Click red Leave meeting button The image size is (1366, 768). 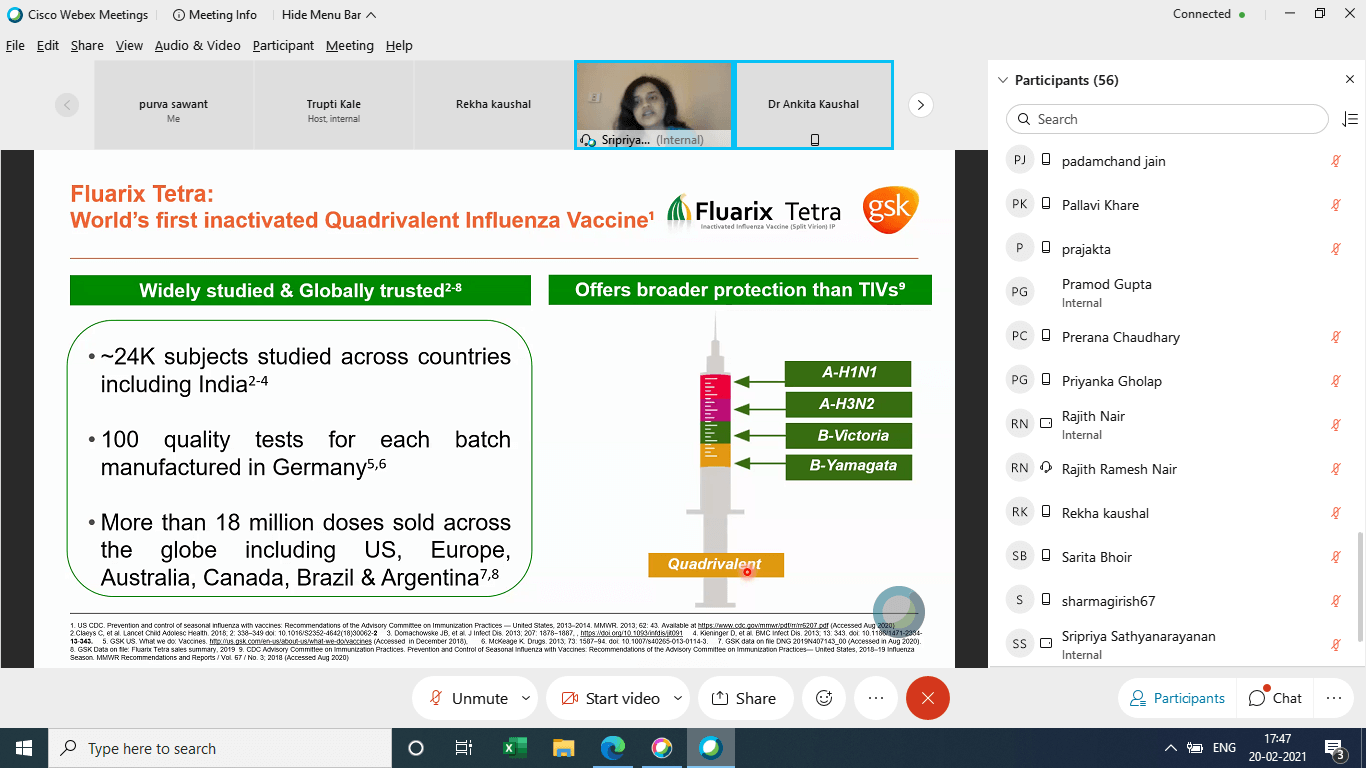tap(927, 698)
